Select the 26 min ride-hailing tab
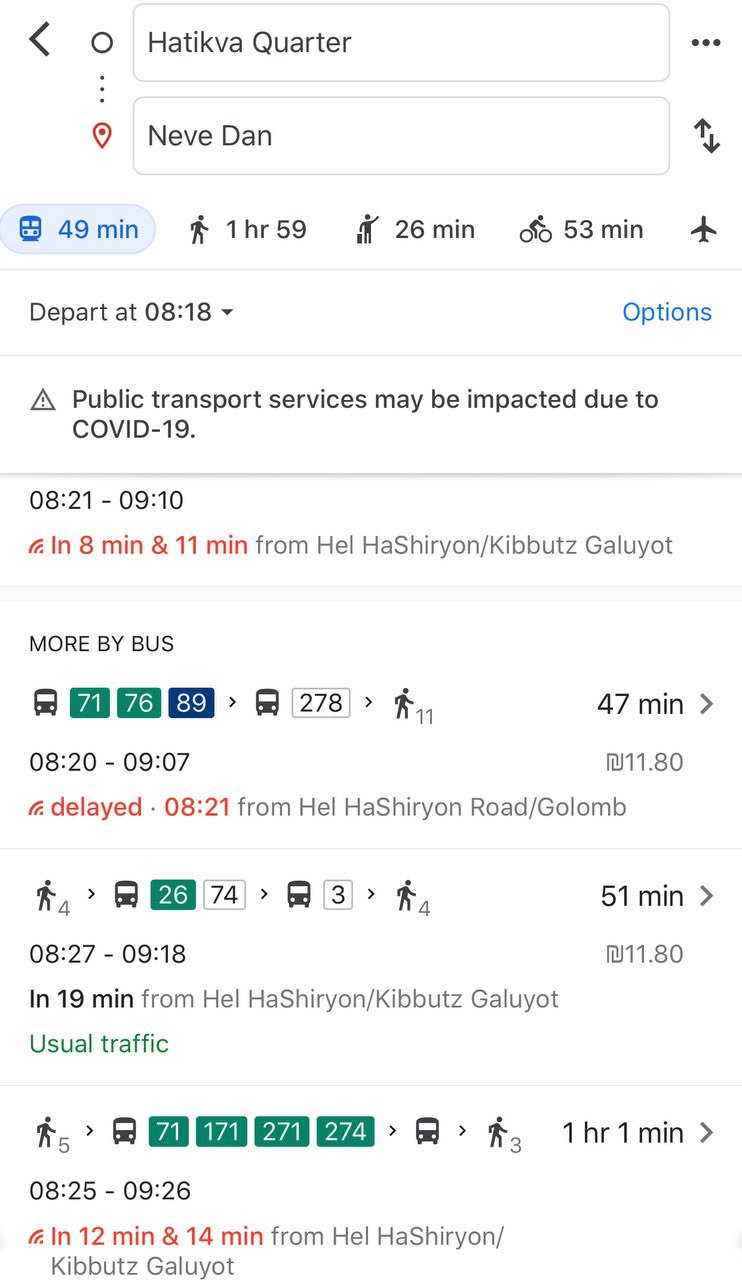Screen dimensions: 742x1280 click(x=414, y=230)
